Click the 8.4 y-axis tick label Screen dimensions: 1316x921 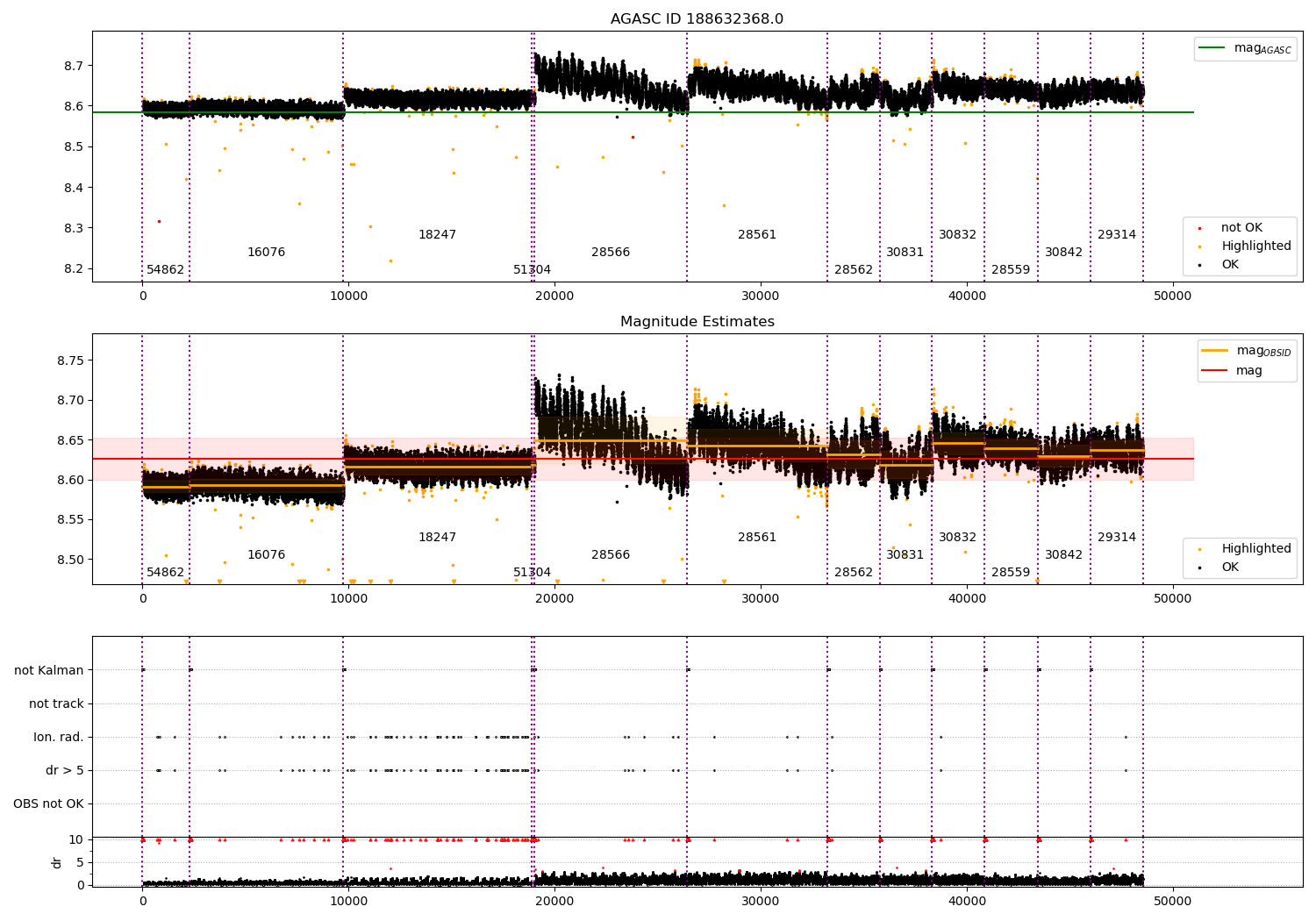coord(73,188)
